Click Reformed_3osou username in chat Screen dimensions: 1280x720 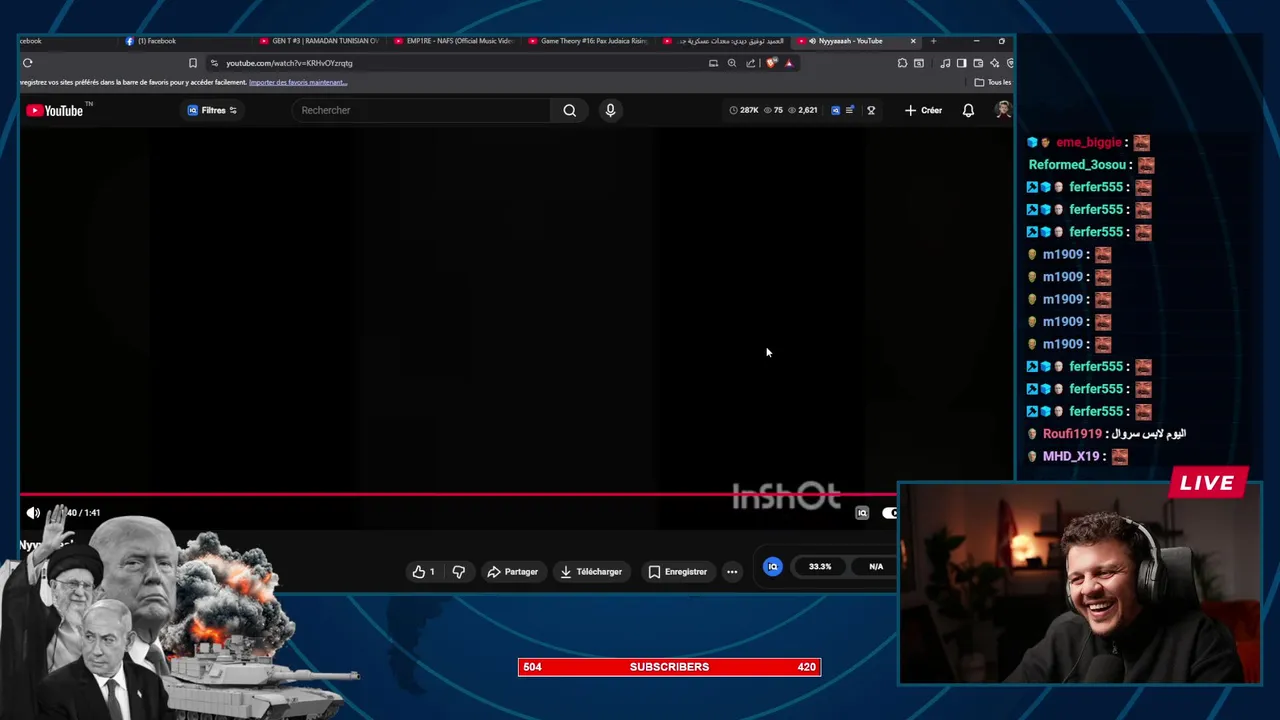(1077, 165)
